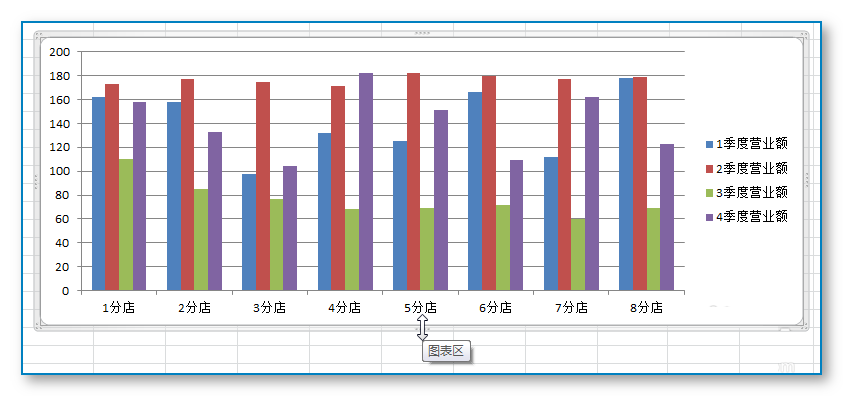Select the purple 4季度 bar of 3分店
Image resolution: width=843 pixels, height=396 pixels.
click(290, 228)
